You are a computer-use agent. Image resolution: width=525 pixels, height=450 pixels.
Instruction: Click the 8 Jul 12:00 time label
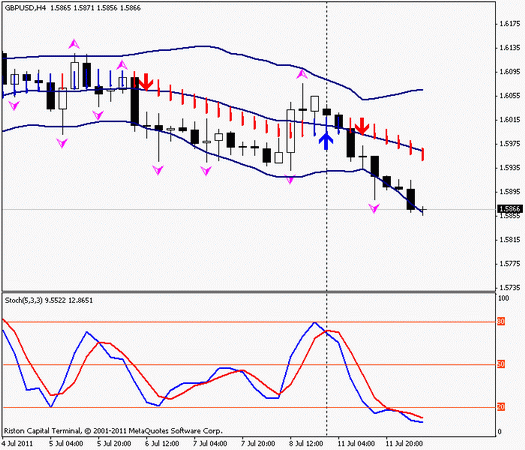point(306,444)
